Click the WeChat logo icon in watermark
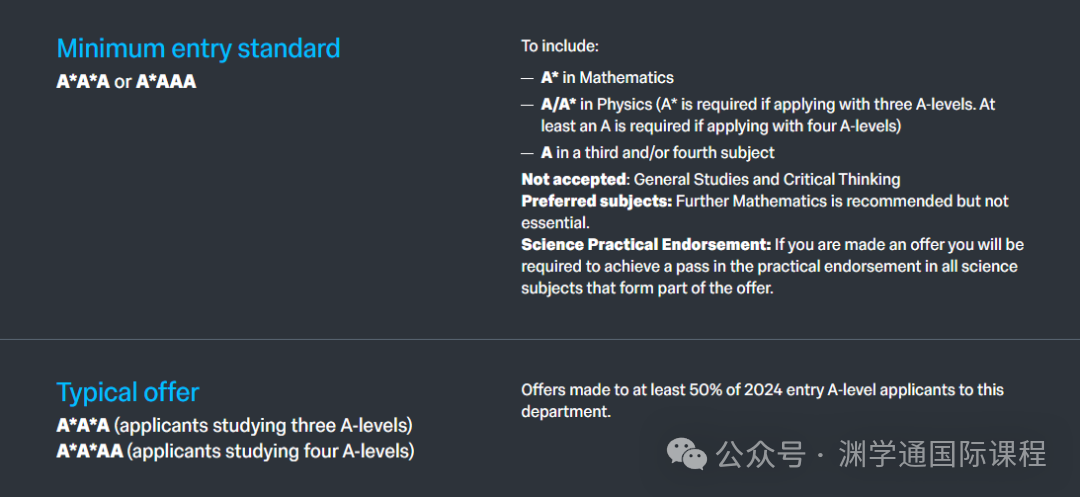 (x=687, y=454)
